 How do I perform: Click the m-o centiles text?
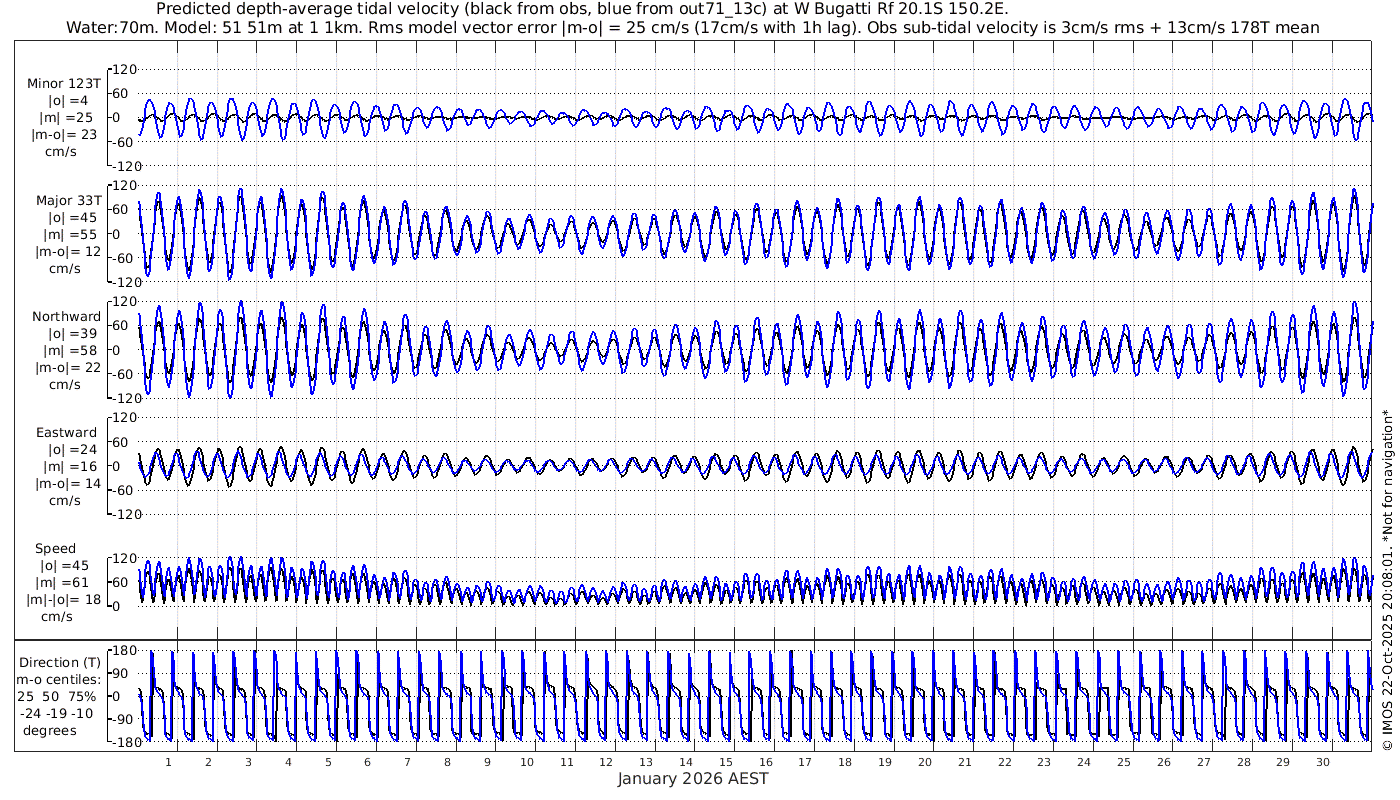click(57, 680)
